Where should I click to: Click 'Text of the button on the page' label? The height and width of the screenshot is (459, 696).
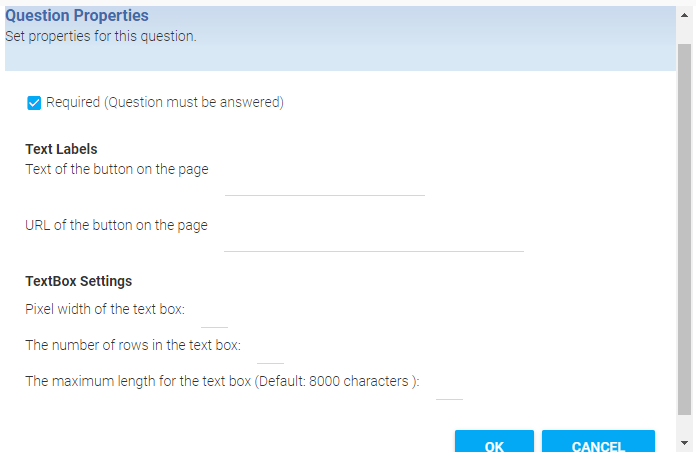click(x=116, y=169)
